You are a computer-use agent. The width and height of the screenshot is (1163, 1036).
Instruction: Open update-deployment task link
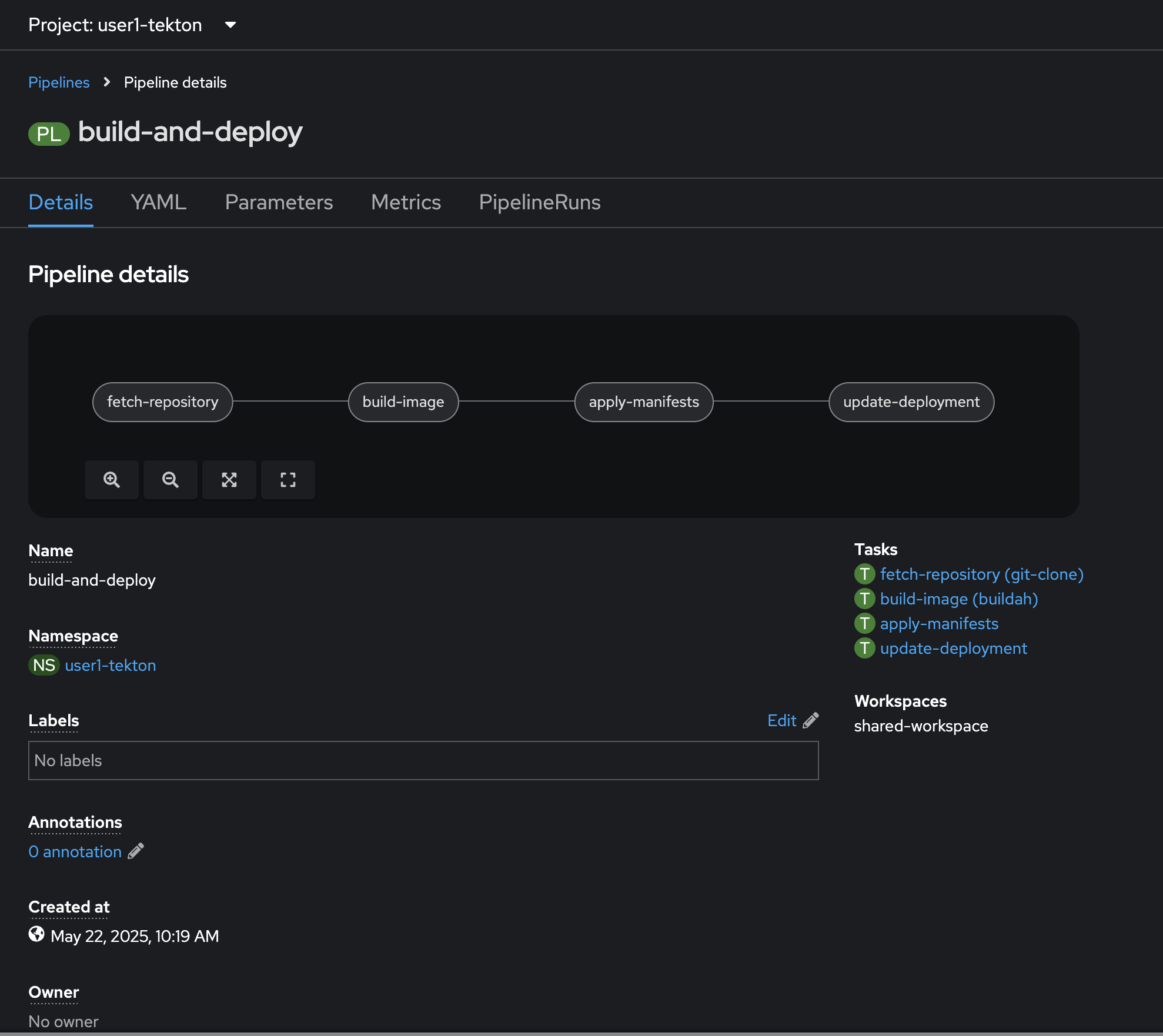click(954, 648)
